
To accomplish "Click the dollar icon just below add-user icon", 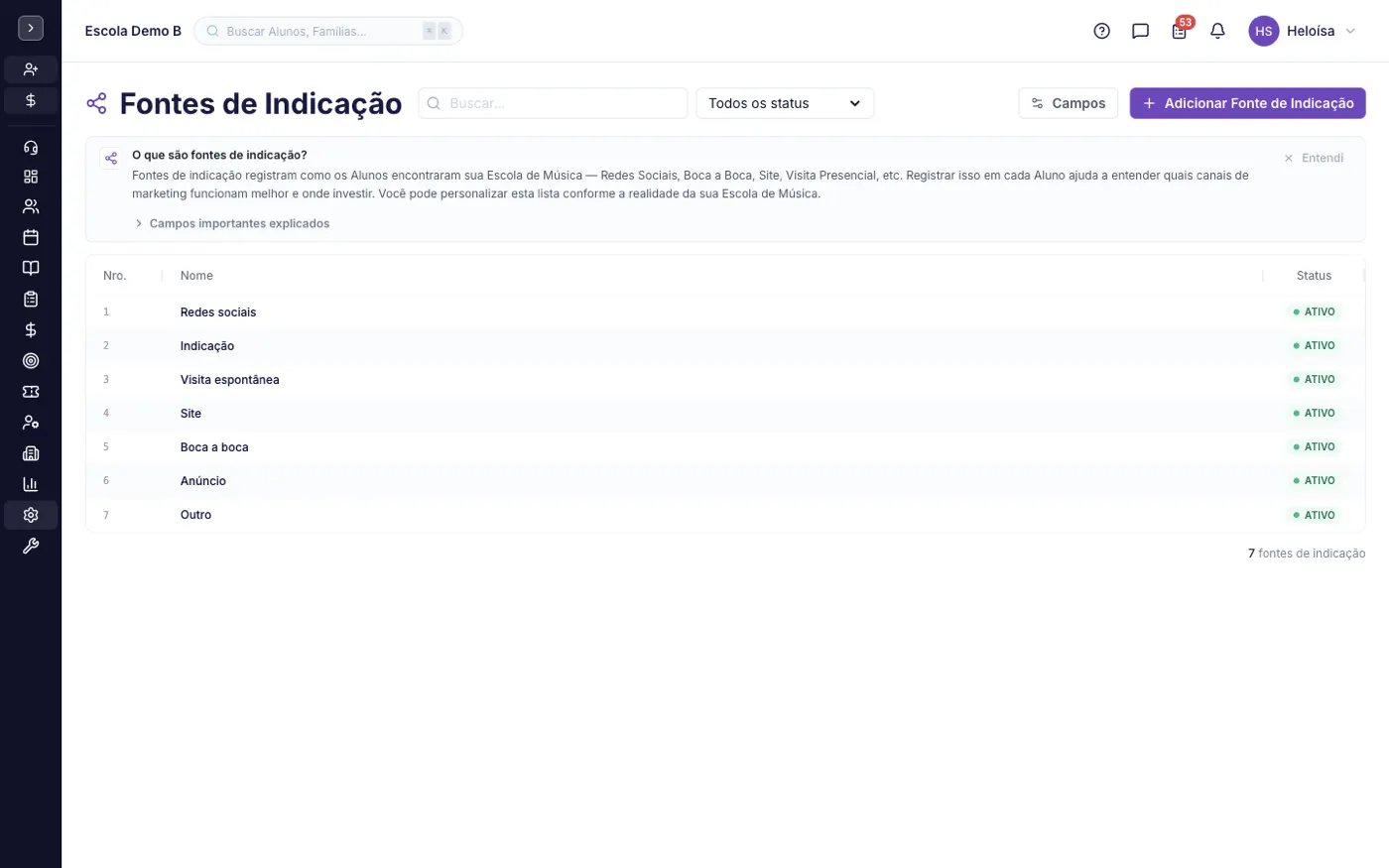I will (x=31, y=100).
